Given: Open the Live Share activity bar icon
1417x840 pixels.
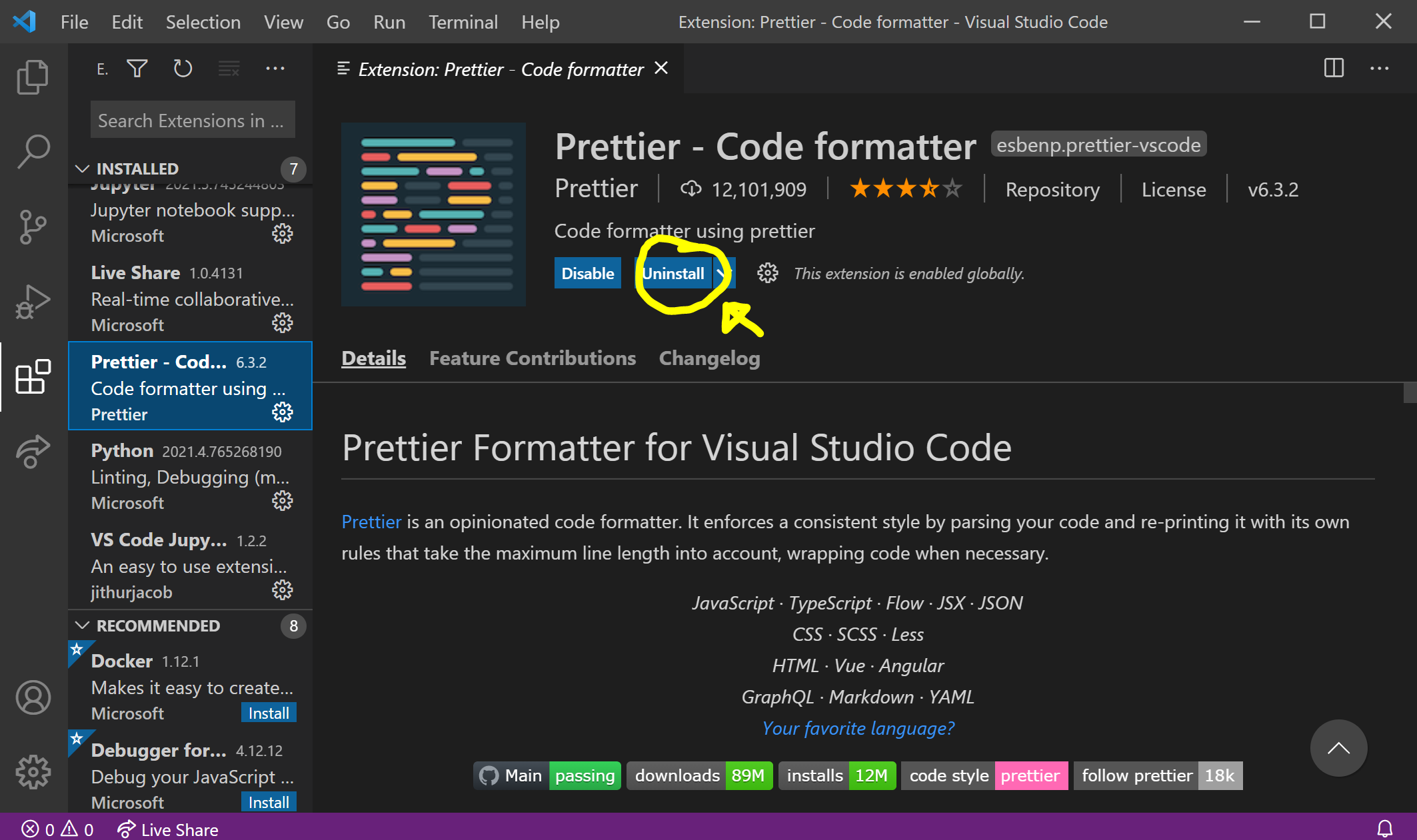Looking at the screenshot, I should click(x=32, y=452).
